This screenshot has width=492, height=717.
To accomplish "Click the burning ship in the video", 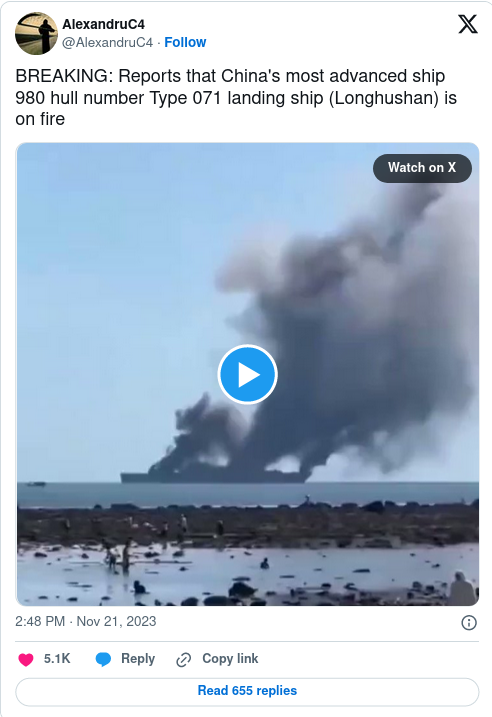I will (x=215, y=473).
